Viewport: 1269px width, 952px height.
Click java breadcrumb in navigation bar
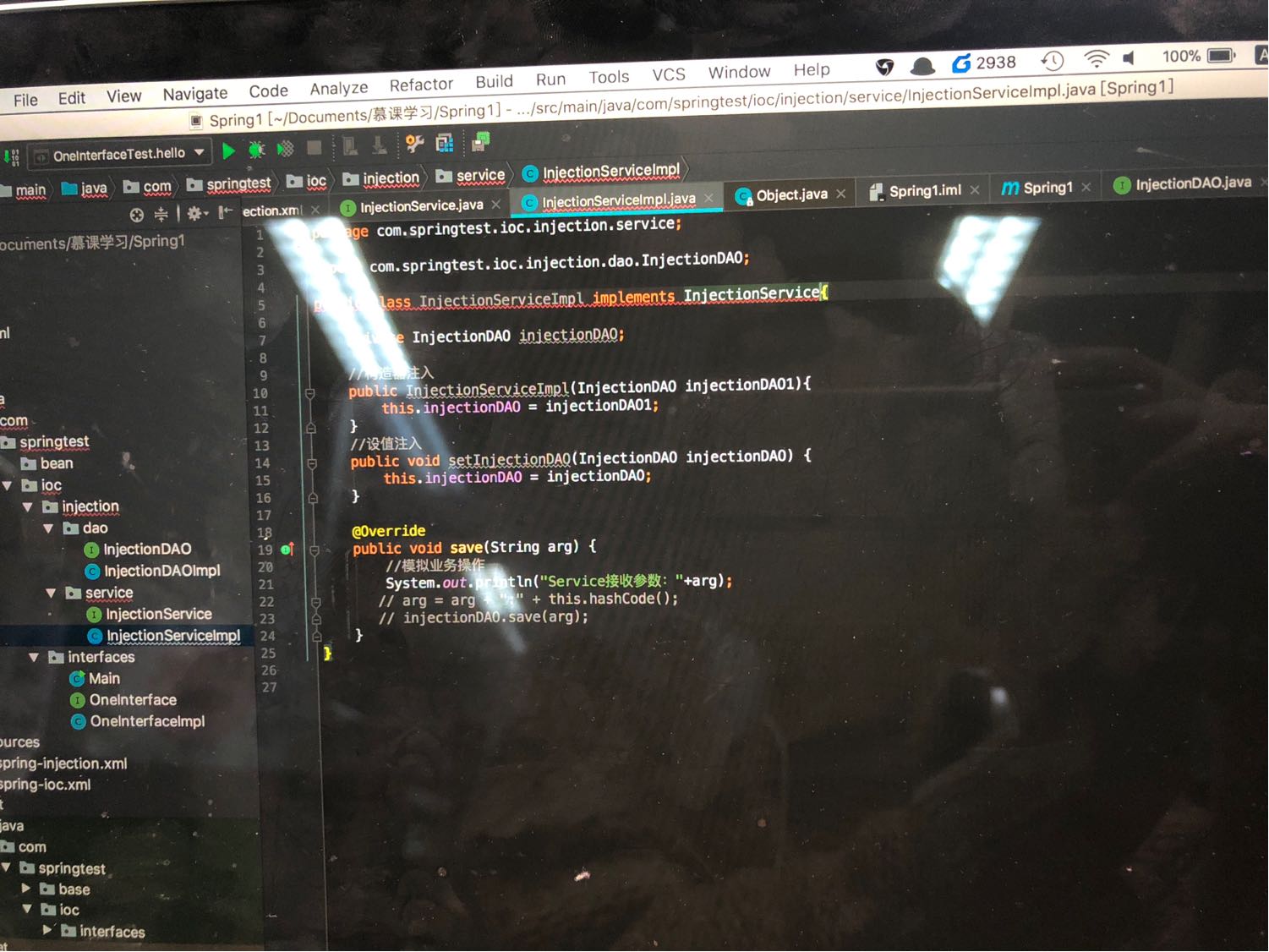85,188
